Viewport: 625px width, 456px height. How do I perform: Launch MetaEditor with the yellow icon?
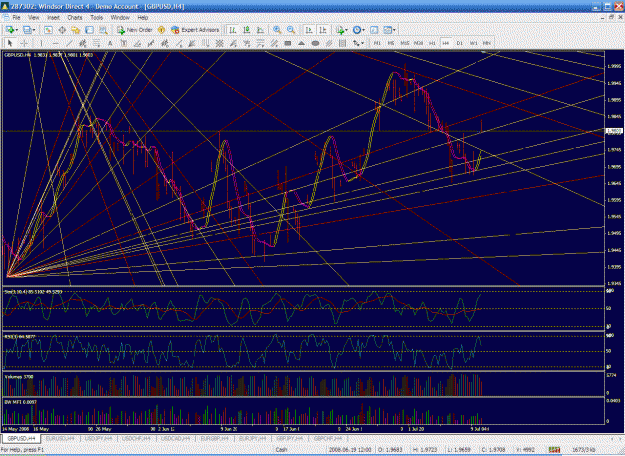161,30
